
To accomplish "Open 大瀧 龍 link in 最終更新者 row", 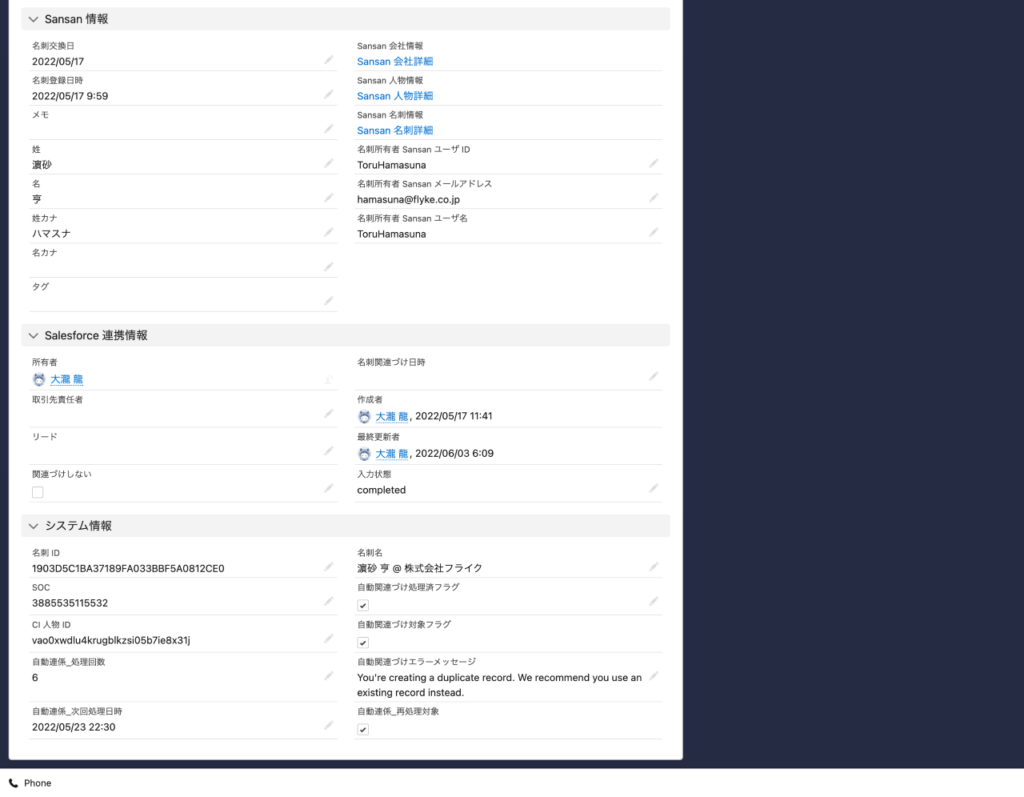I will click(392, 454).
